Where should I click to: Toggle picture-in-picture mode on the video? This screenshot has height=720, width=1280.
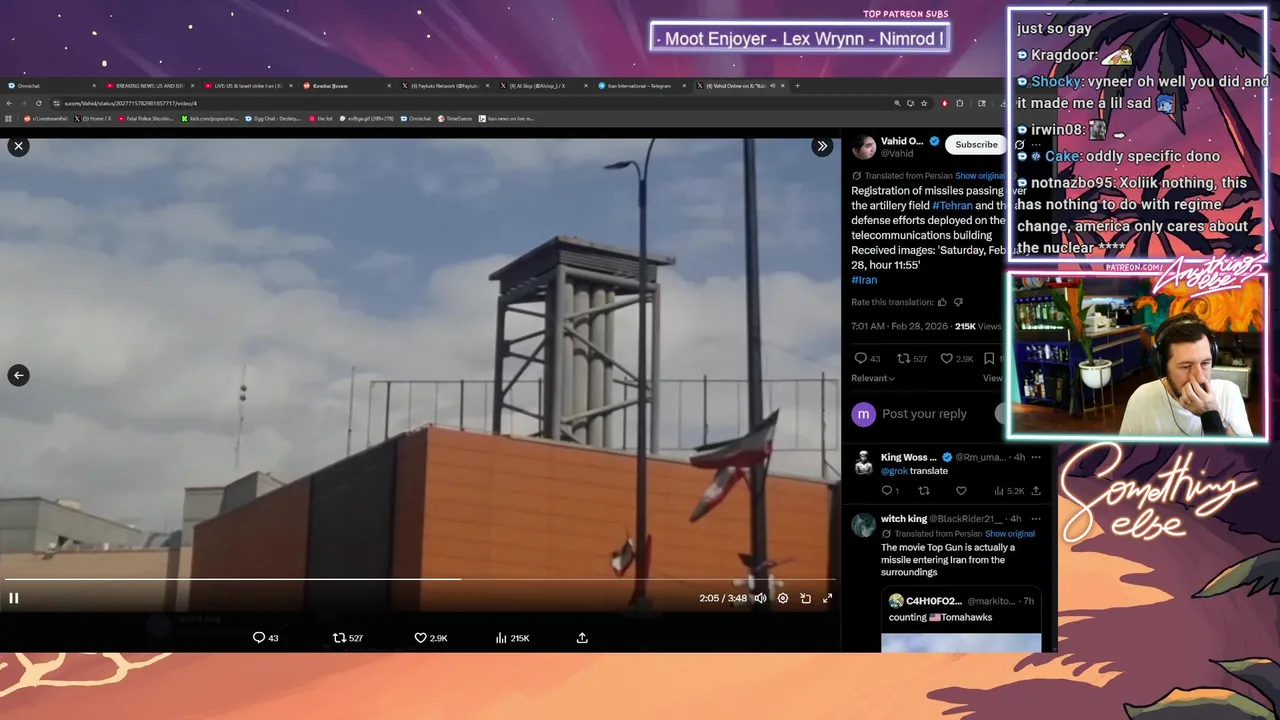(x=805, y=598)
